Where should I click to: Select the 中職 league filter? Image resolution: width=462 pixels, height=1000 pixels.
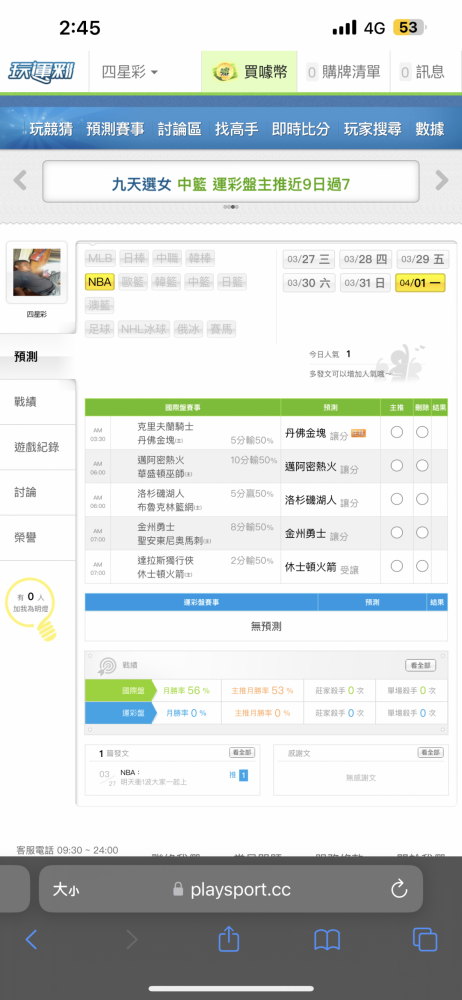coord(167,258)
